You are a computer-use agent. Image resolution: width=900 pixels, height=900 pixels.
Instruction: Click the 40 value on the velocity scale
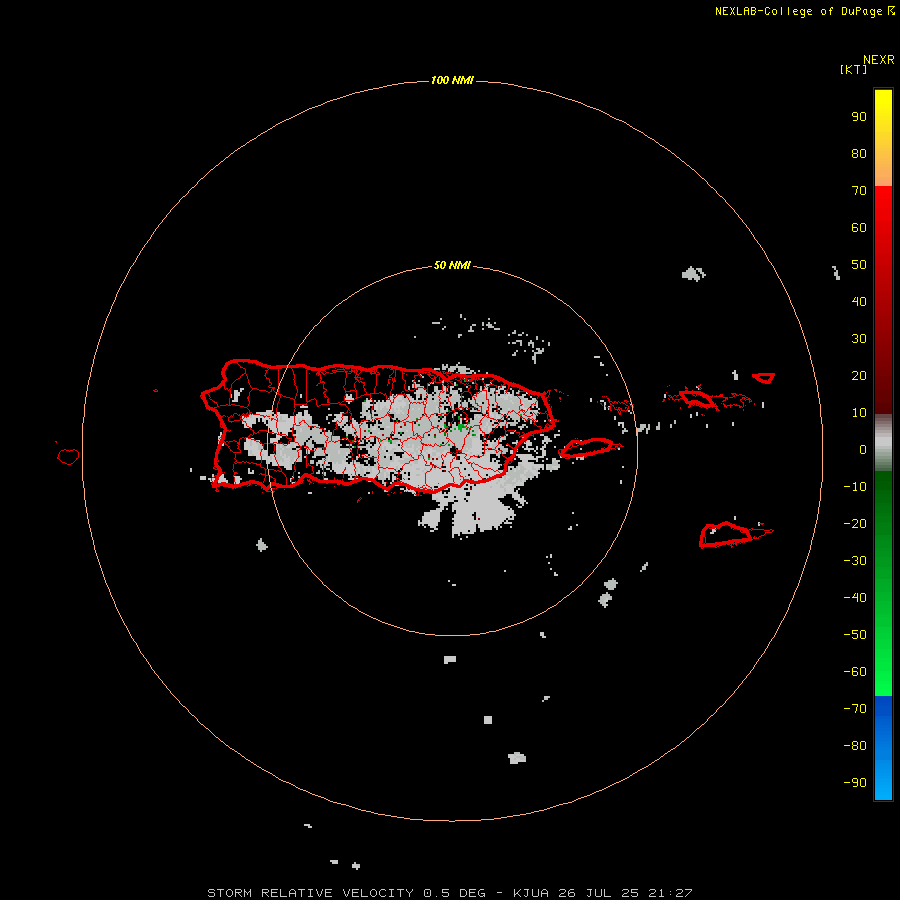point(859,302)
